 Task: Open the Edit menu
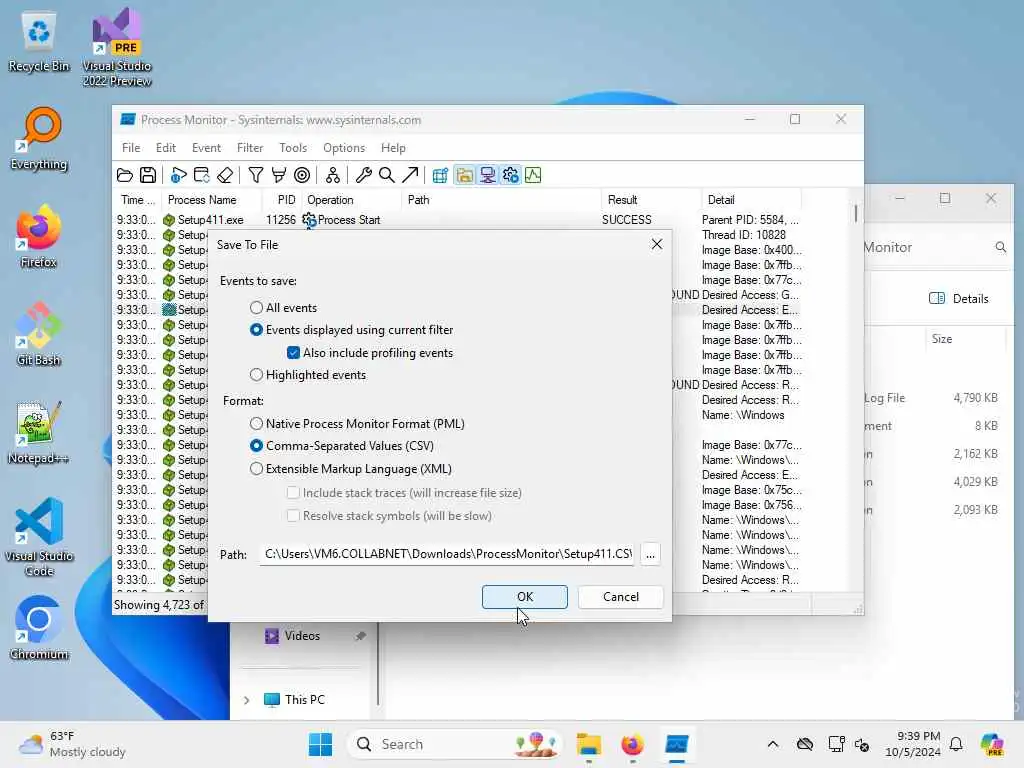[166, 148]
